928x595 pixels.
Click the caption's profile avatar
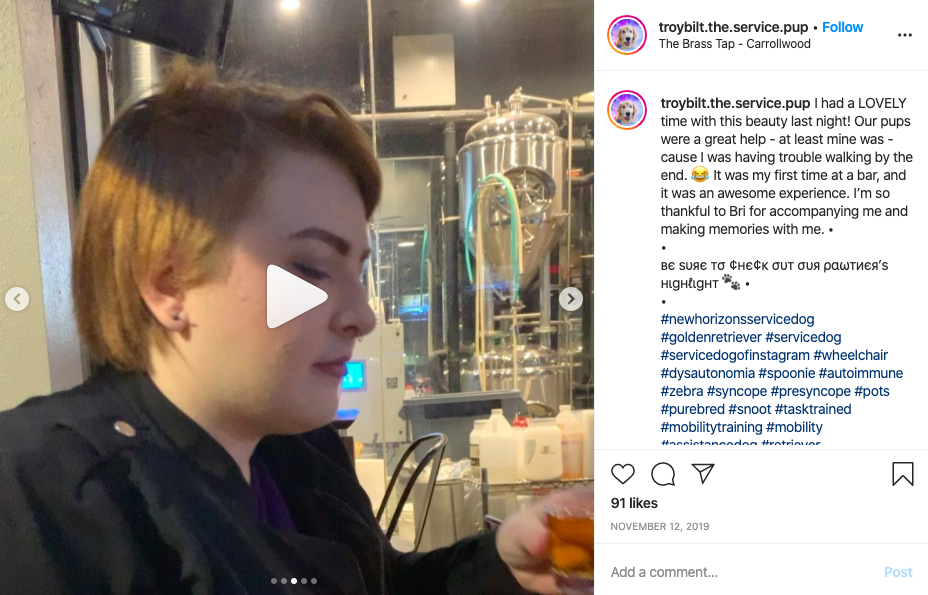tap(627, 110)
